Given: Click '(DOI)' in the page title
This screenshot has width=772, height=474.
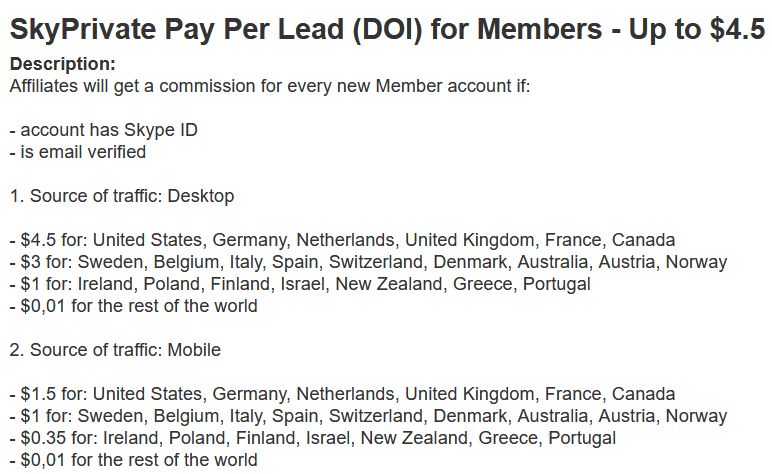Looking at the screenshot, I should coord(387,29).
